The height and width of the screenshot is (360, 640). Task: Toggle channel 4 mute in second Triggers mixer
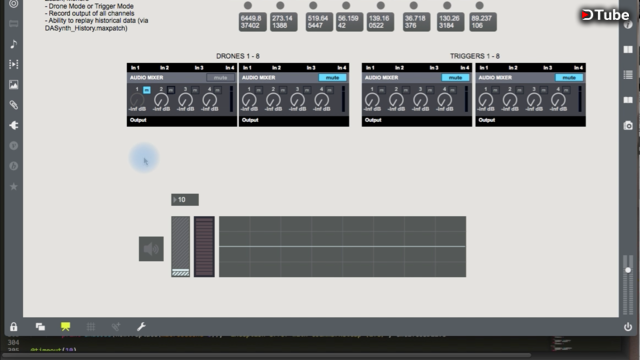point(567,90)
